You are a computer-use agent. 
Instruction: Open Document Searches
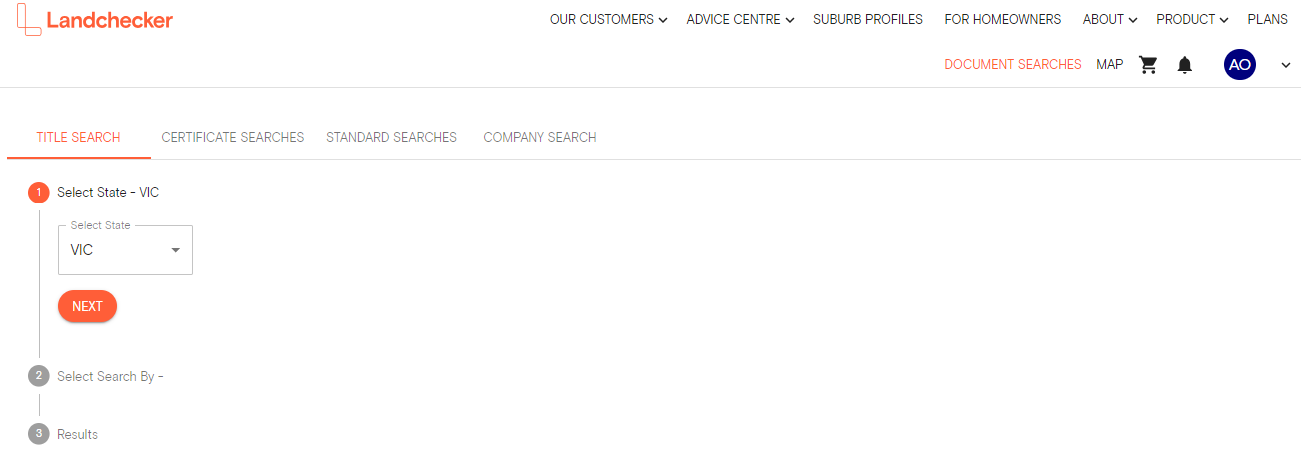click(1013, 64)
